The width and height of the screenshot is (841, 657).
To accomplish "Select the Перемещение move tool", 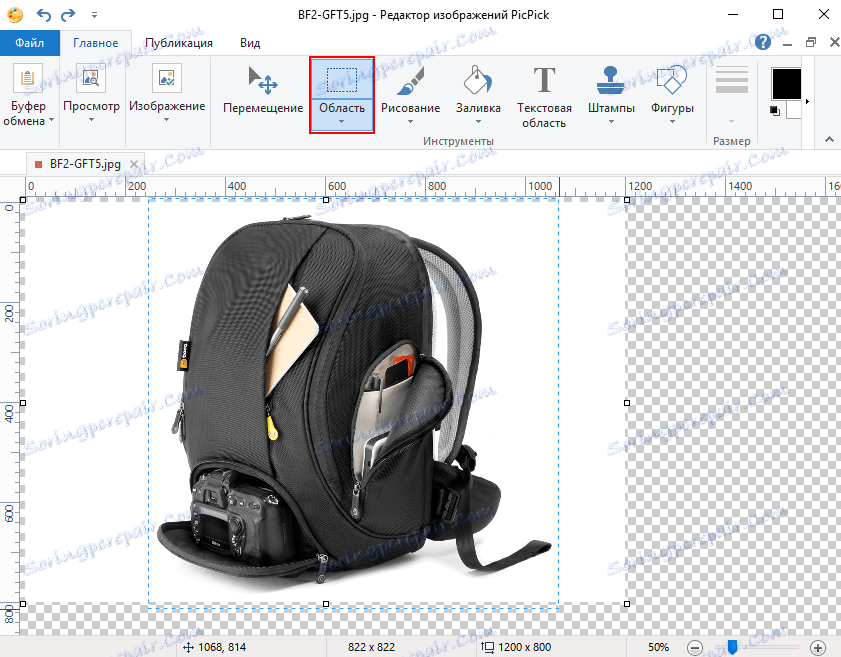I will (263, 92).
